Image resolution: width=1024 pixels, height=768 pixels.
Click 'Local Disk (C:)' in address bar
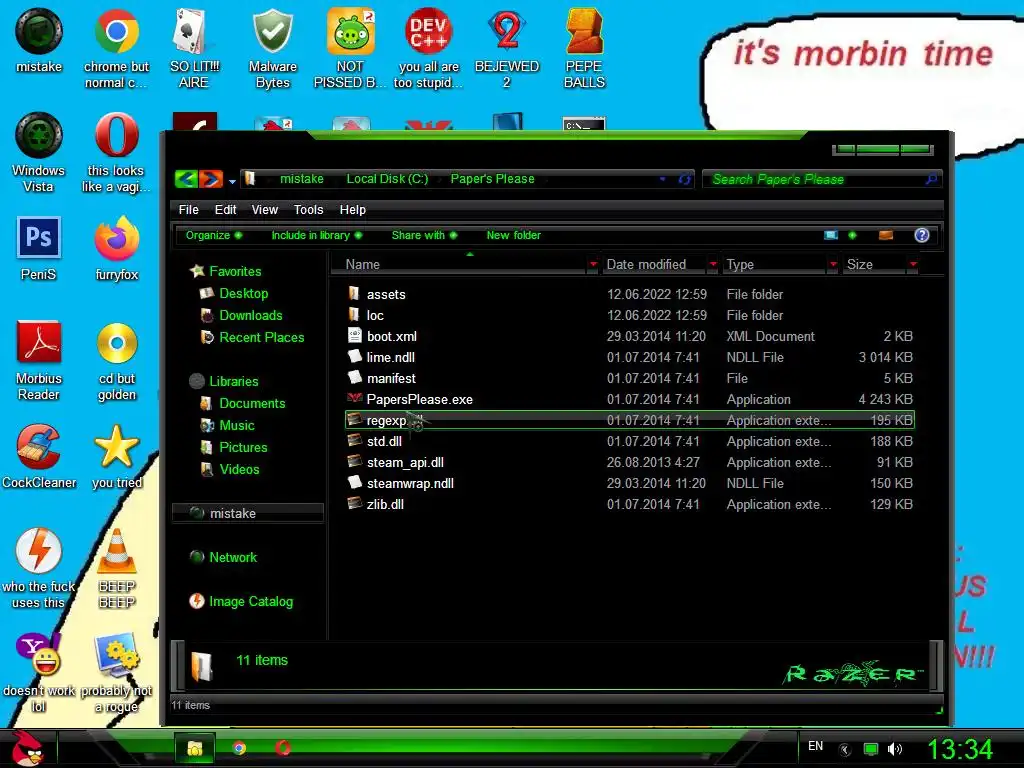coord(387,179)
